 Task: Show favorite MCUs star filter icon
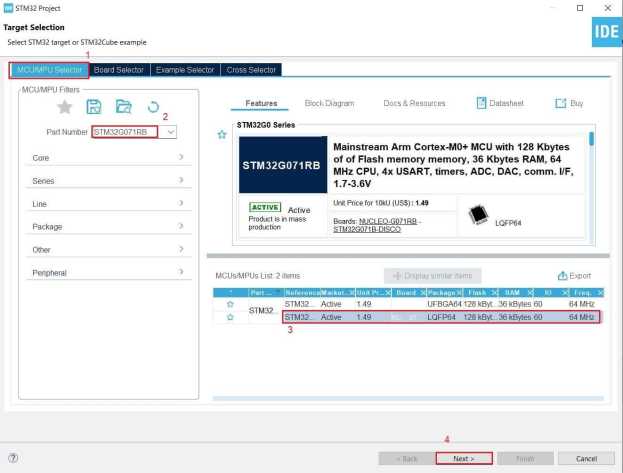(x=64, y=107)
